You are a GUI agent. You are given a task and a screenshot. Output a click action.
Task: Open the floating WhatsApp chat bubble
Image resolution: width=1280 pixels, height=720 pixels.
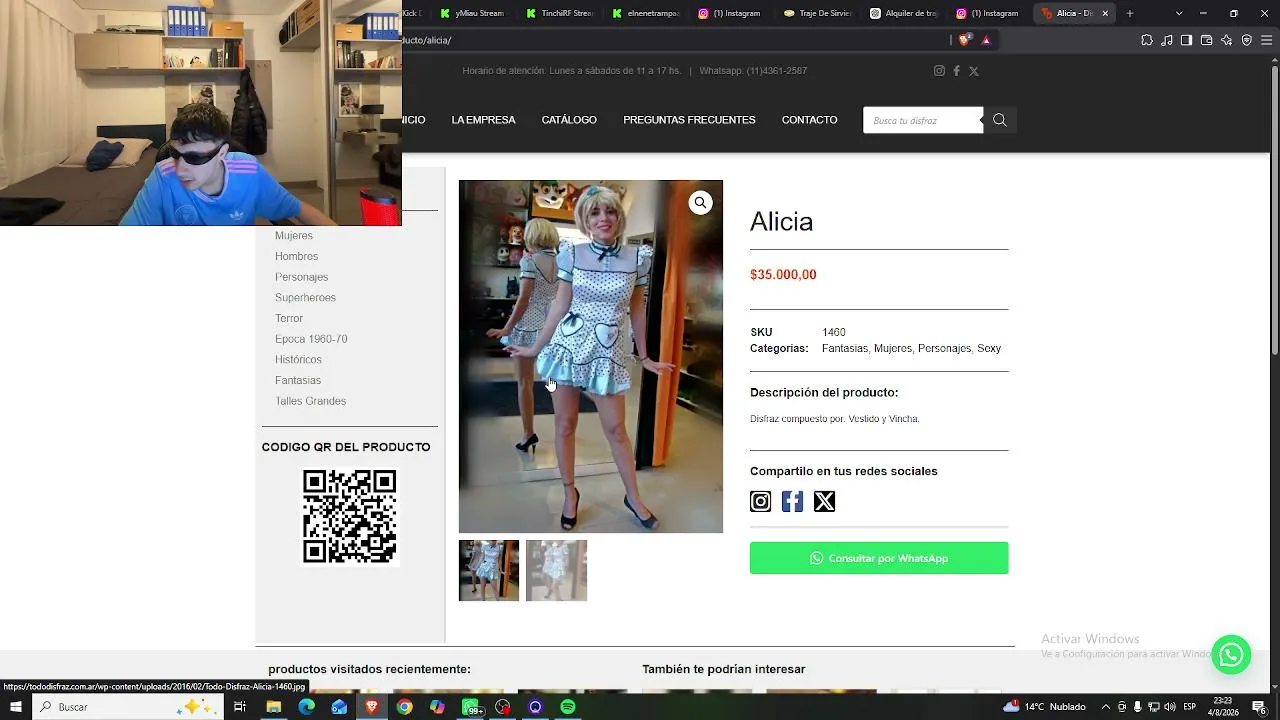pyautogui.click(x=1231, y=655)
